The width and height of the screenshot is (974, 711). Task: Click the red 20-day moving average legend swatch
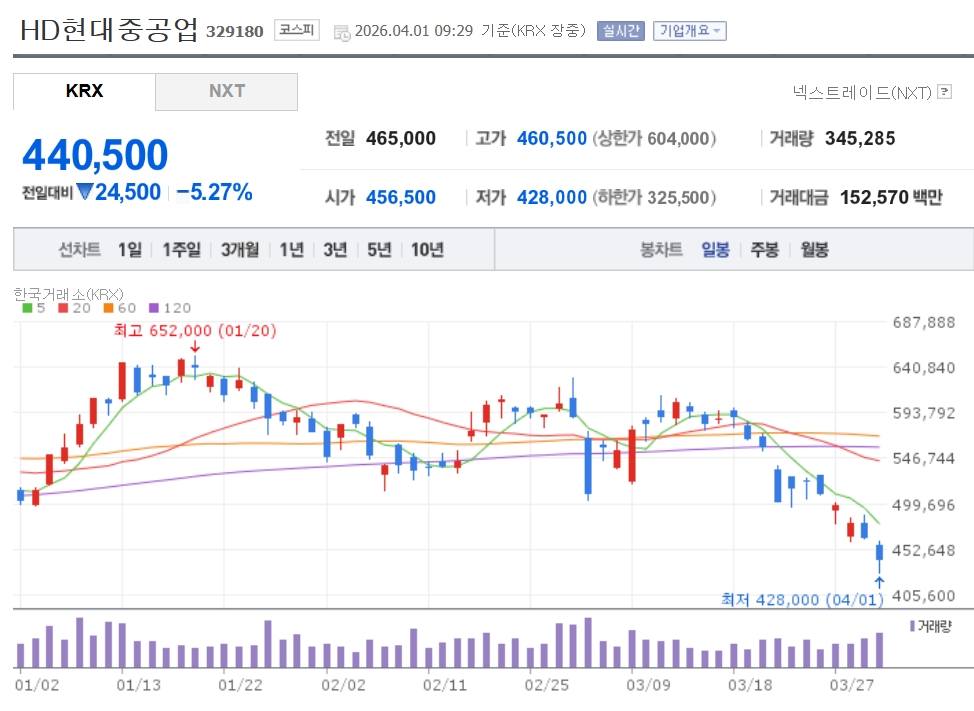(x=63, y=308)
